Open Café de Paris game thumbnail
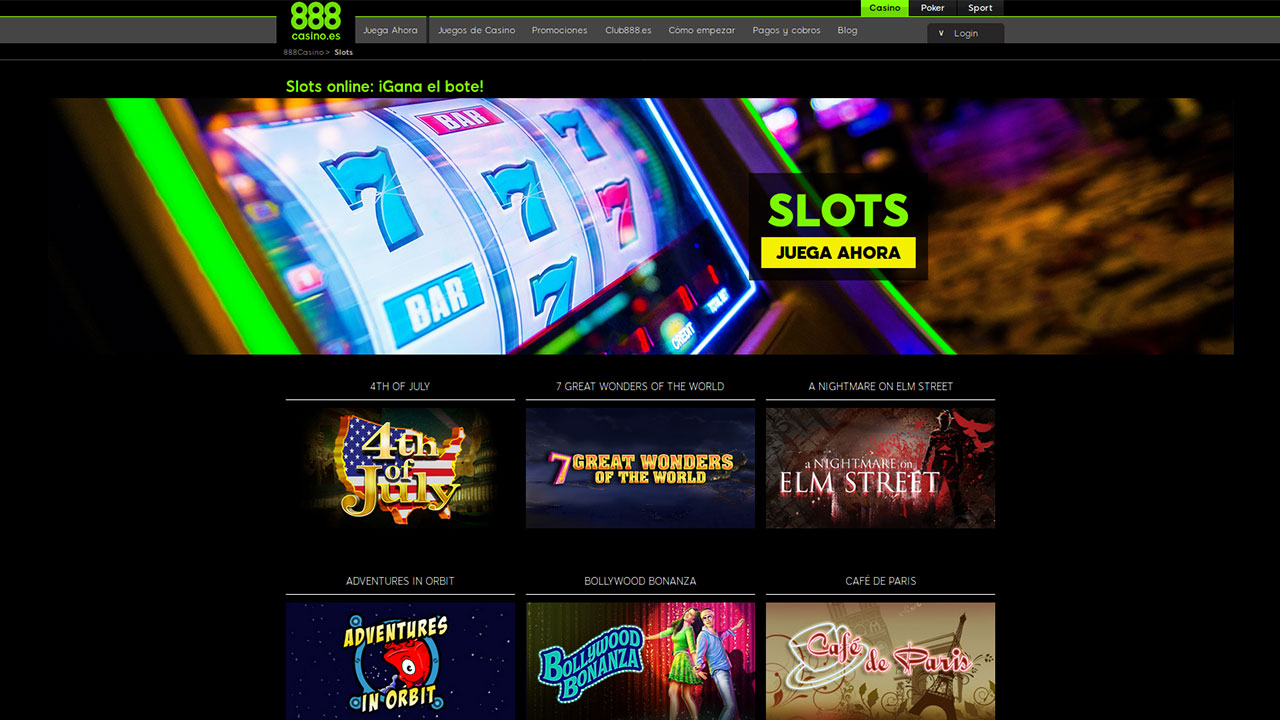1280x720 pixels. 880,661
